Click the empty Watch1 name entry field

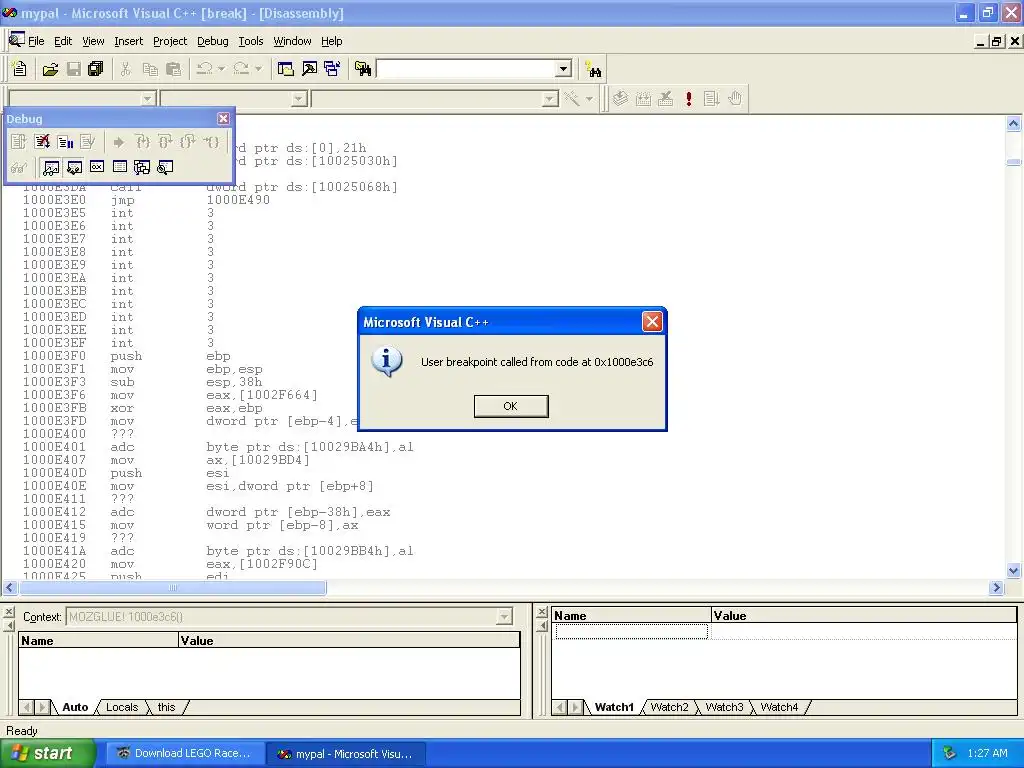click(631, 632)
